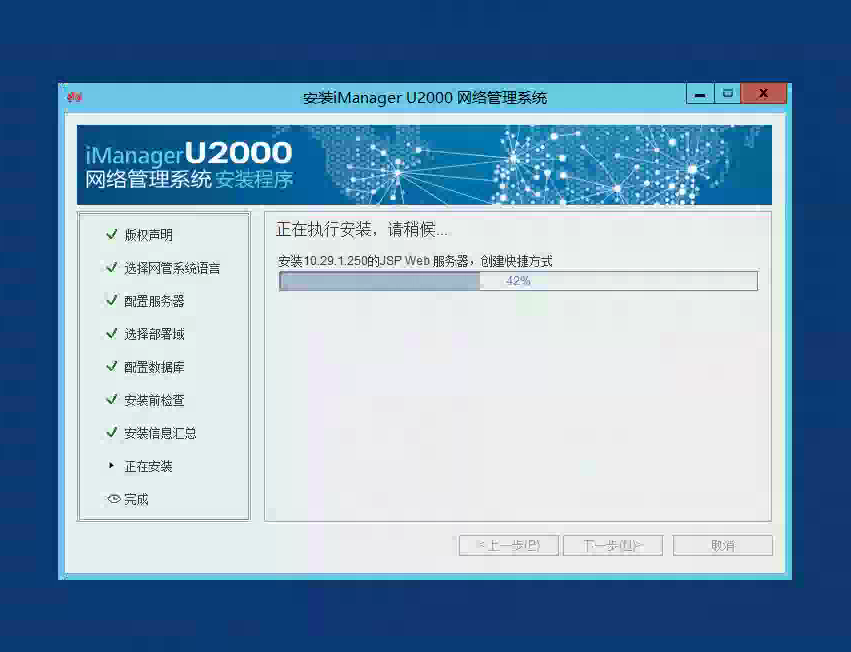Click the checkmark icon next to 选择网管系统语言

pyautogui.click(x=111, y=268)
